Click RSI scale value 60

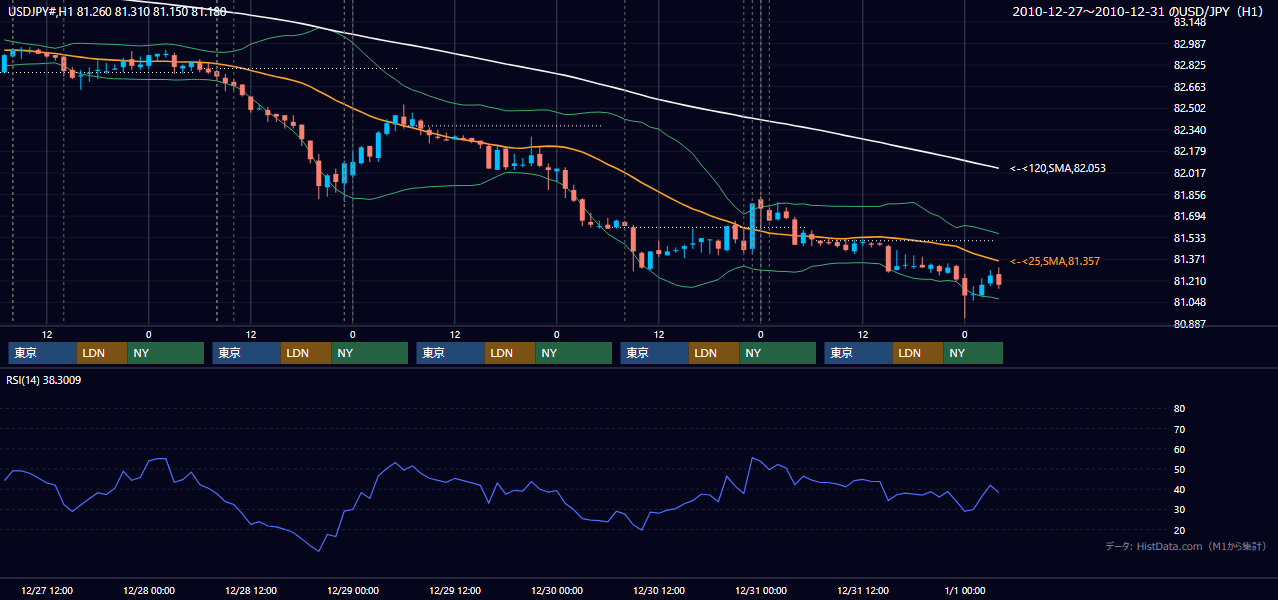pos(1179,449)
